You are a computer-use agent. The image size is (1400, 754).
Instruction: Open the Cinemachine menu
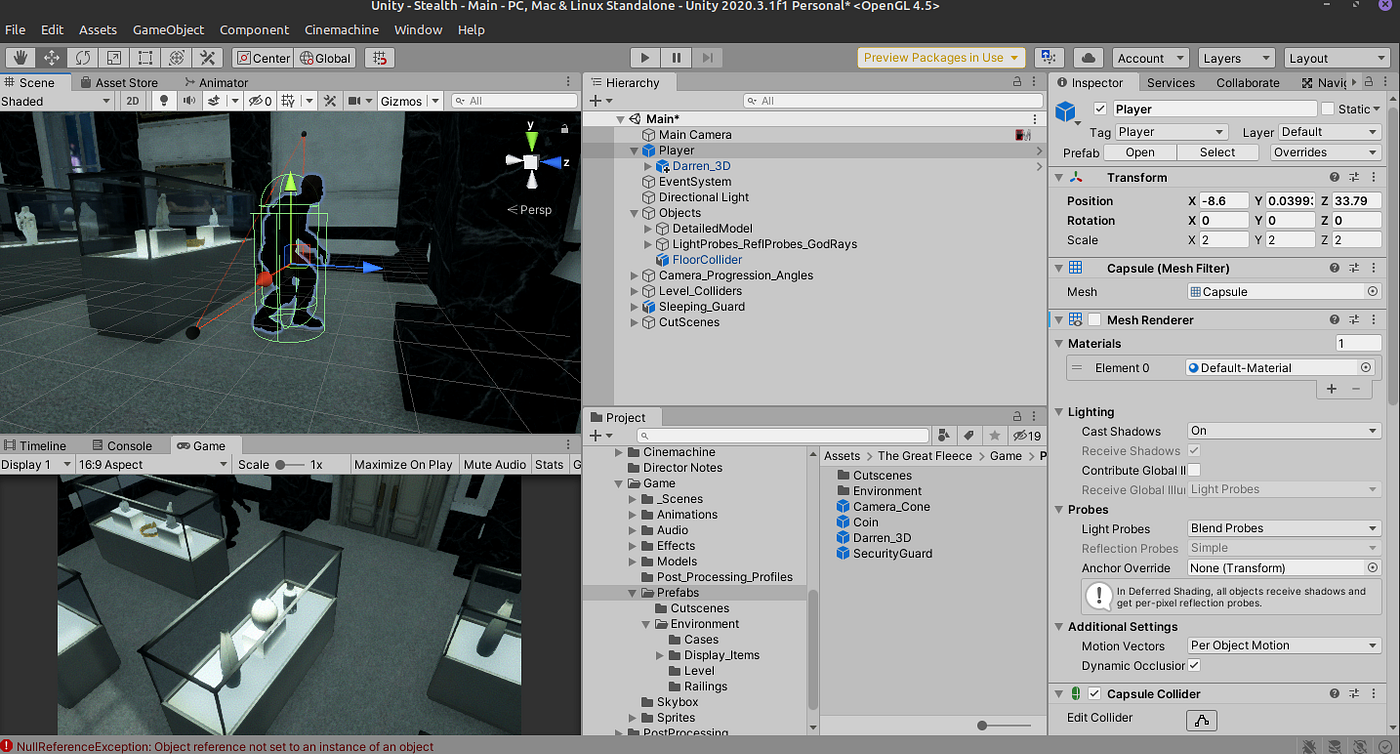[x=342, y=30]
